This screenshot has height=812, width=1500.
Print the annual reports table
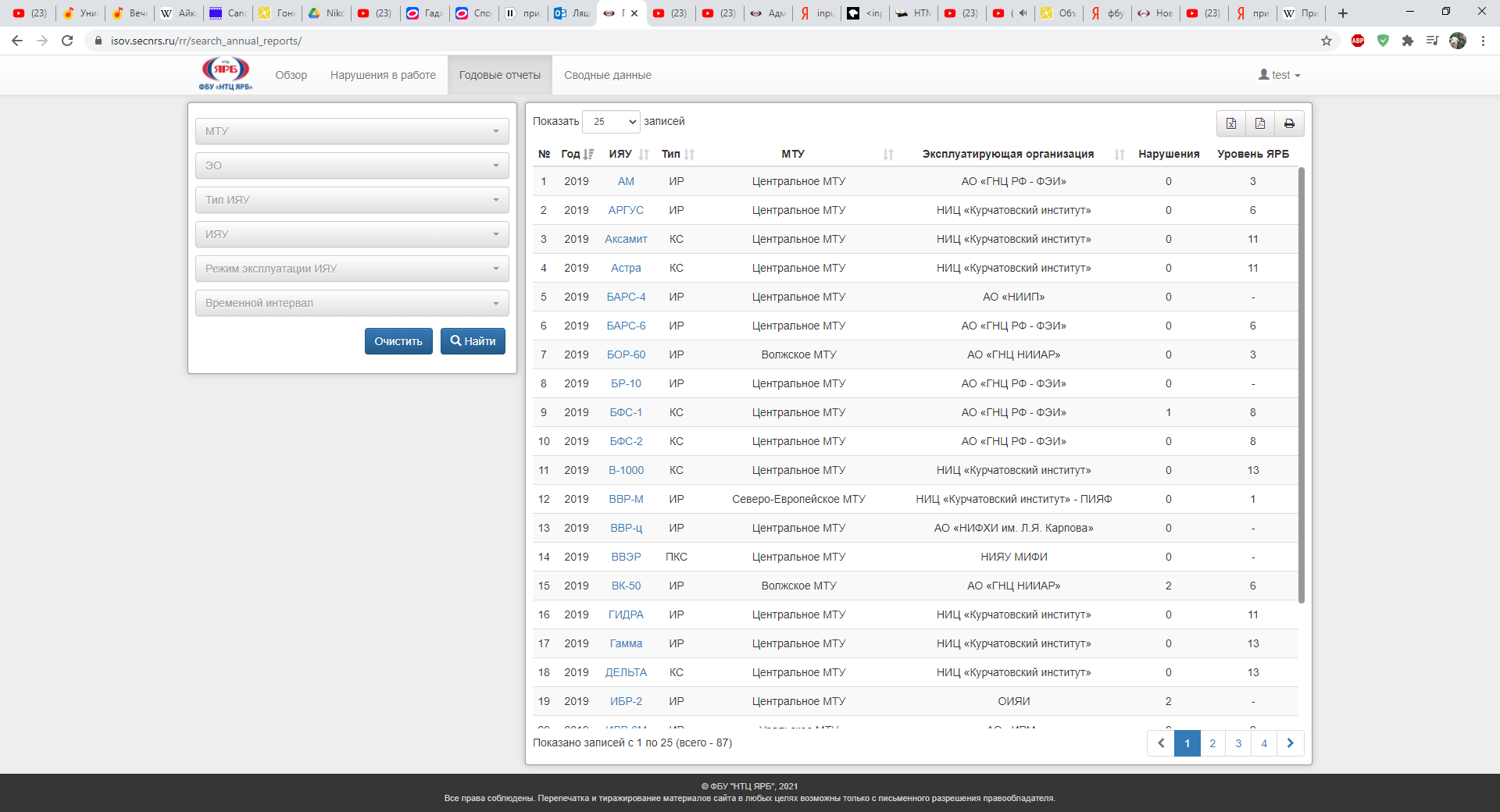tap(1289, 123)
